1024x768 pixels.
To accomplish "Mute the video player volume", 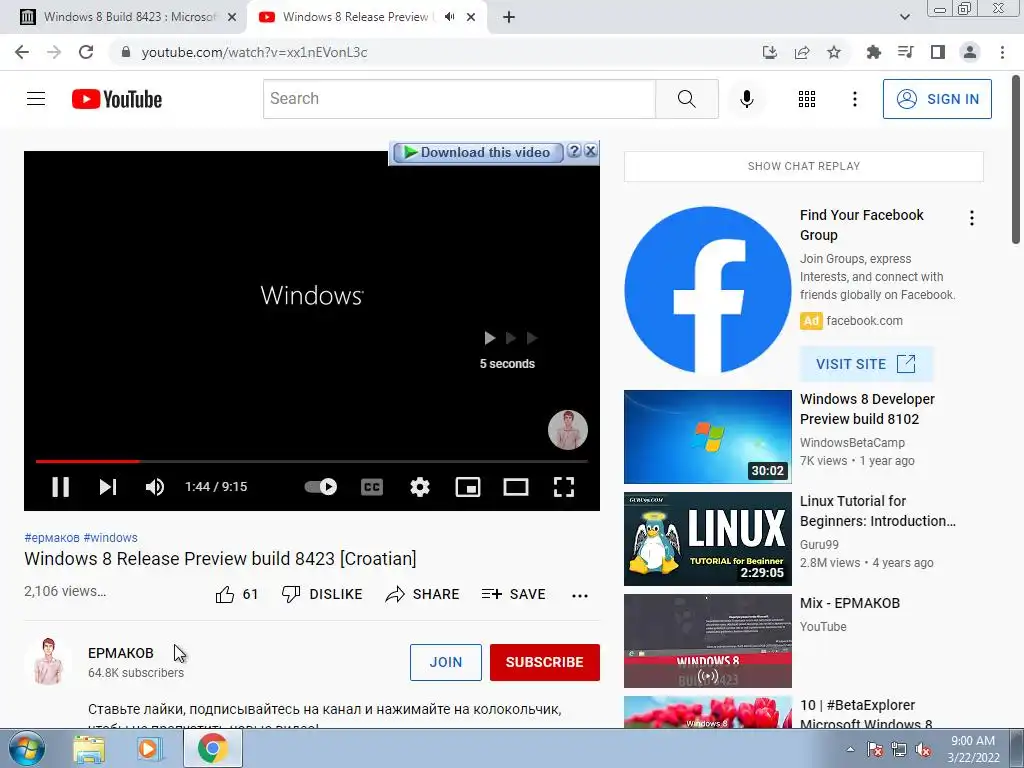I will click(155, 487).
